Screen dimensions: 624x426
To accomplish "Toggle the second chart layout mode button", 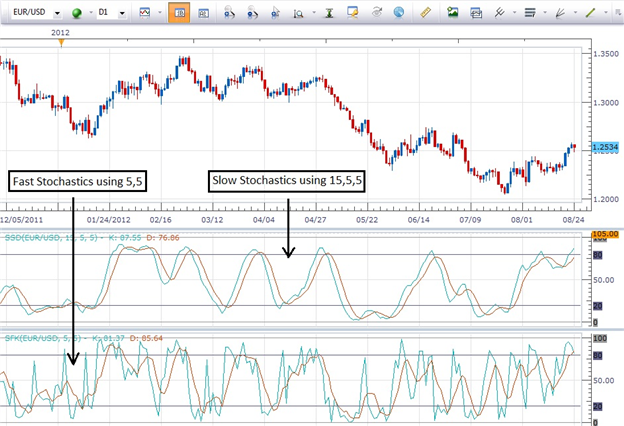I will (x=203, y=13).
